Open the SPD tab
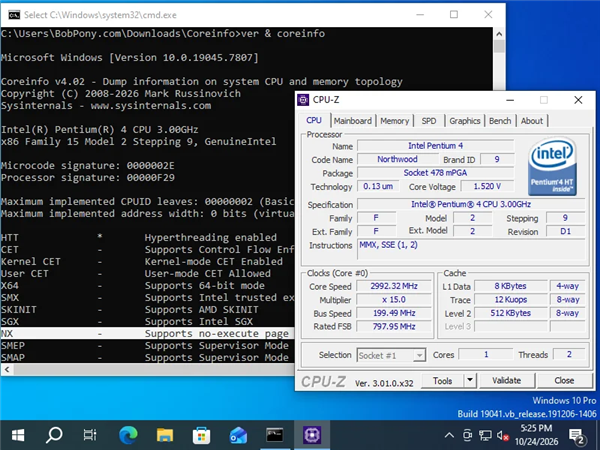 [429, 121]
